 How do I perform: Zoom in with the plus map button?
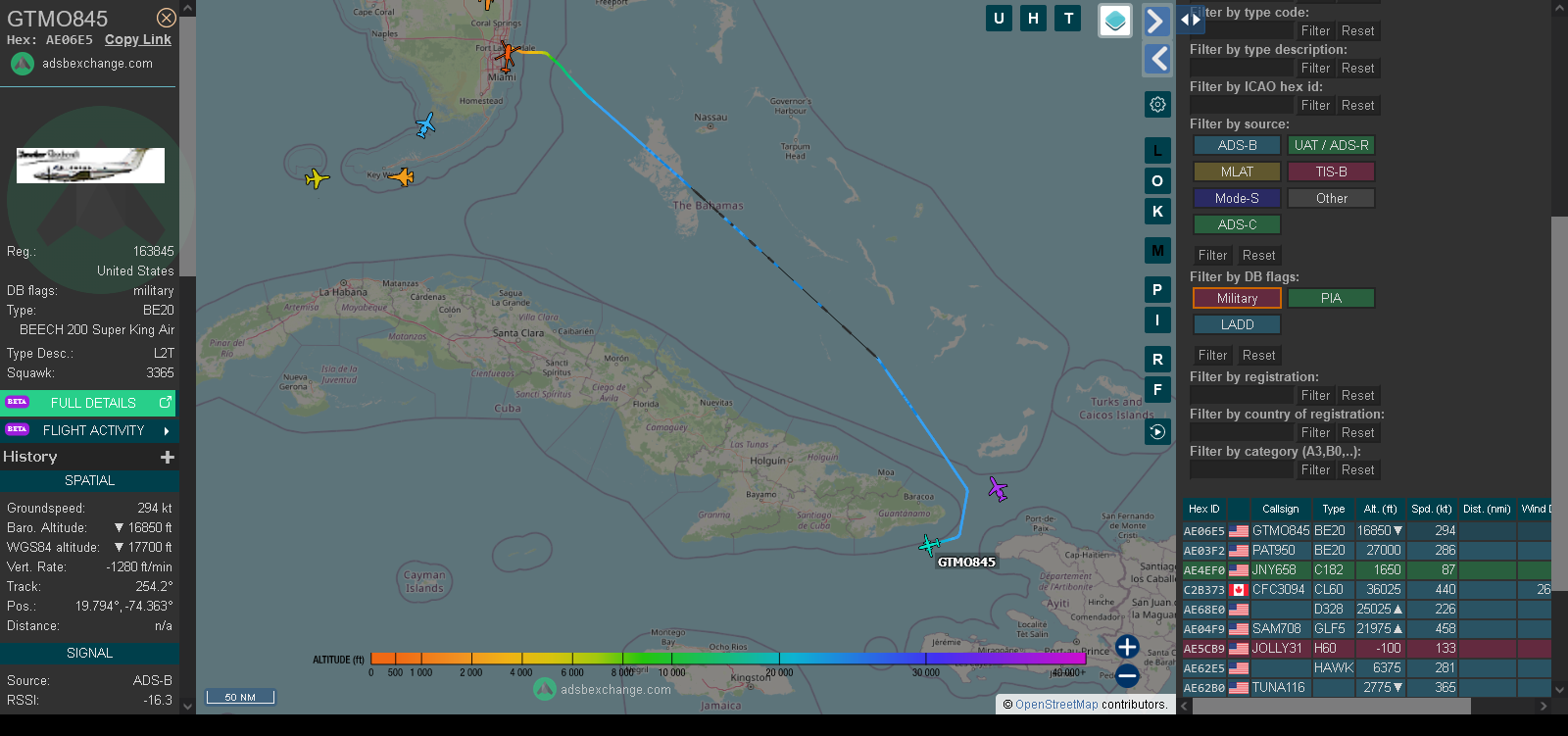coord(1127,647)
